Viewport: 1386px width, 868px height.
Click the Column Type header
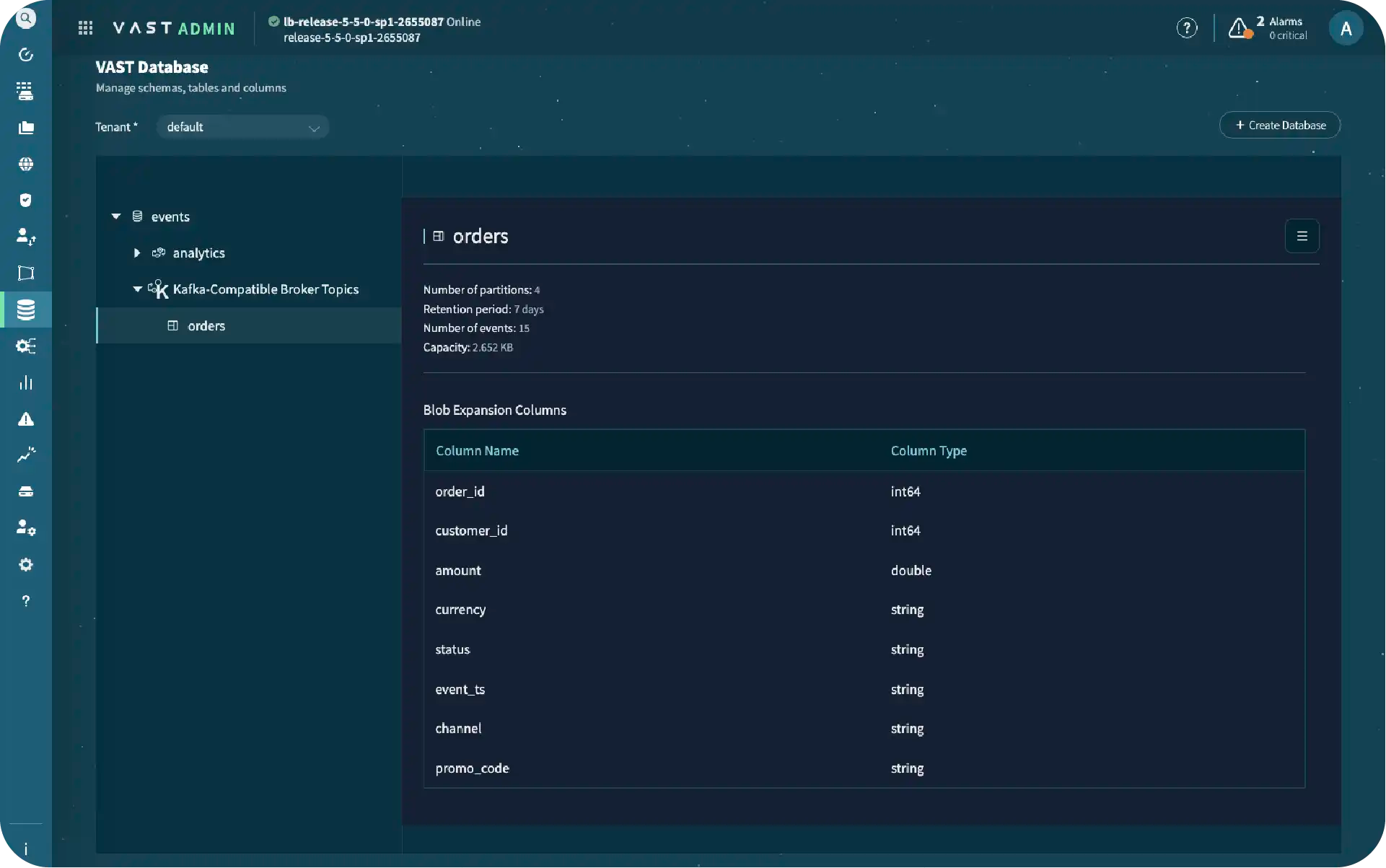click(x=929, y=451)
